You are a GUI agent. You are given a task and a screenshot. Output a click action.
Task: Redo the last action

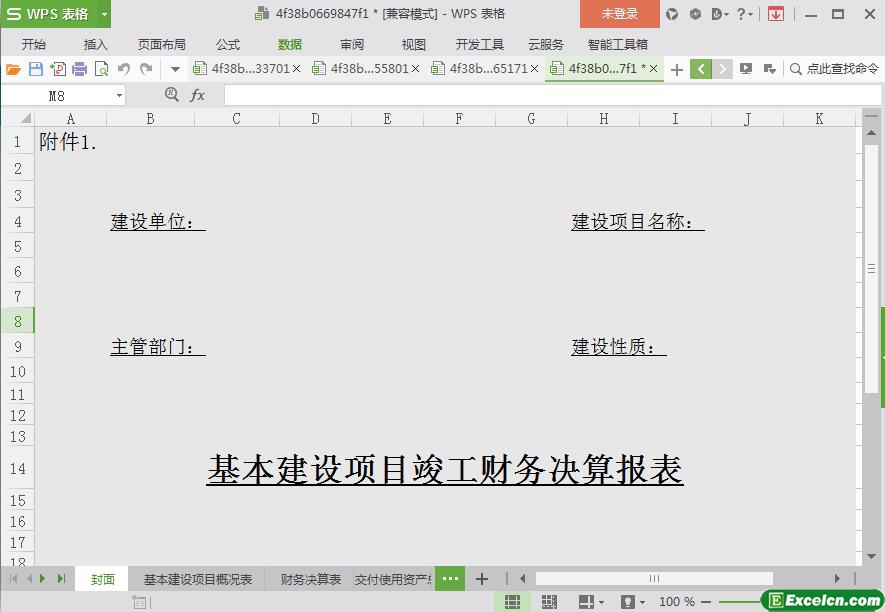coord(146,69)
